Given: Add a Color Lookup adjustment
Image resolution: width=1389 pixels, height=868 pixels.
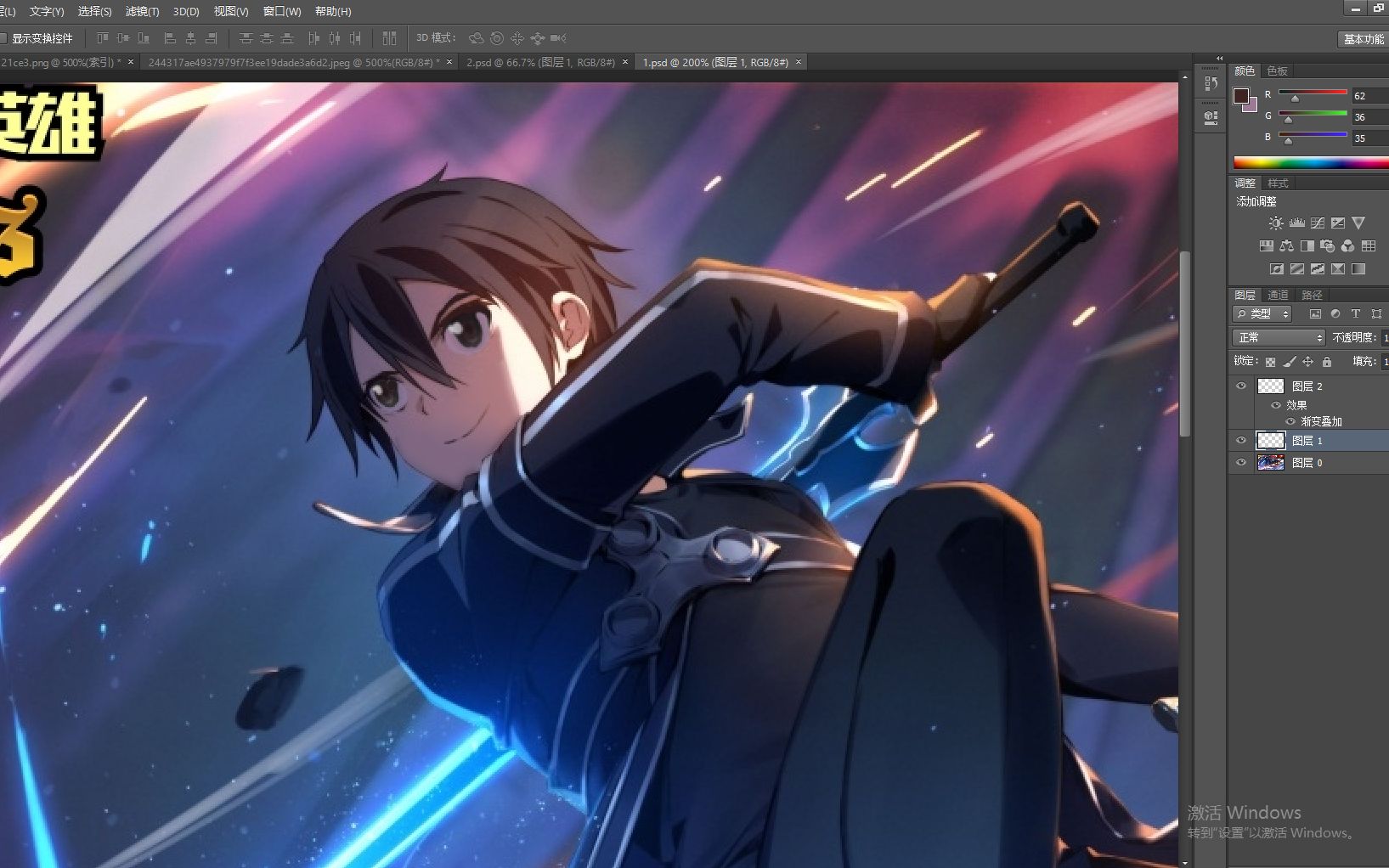Looking at the screenshot, I should (x=1368, y=246).
